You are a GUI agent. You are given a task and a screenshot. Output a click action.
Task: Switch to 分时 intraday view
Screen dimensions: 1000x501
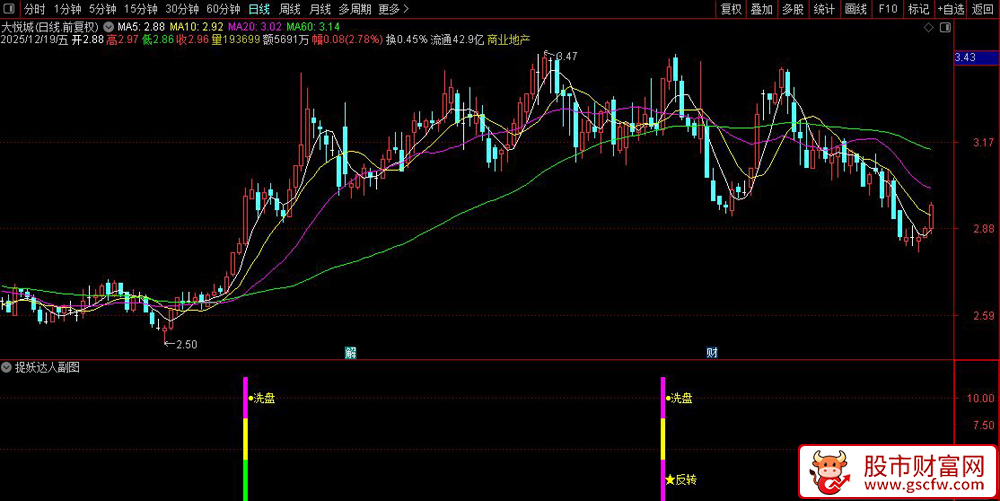pyautogui.click(x=35, y=9)
